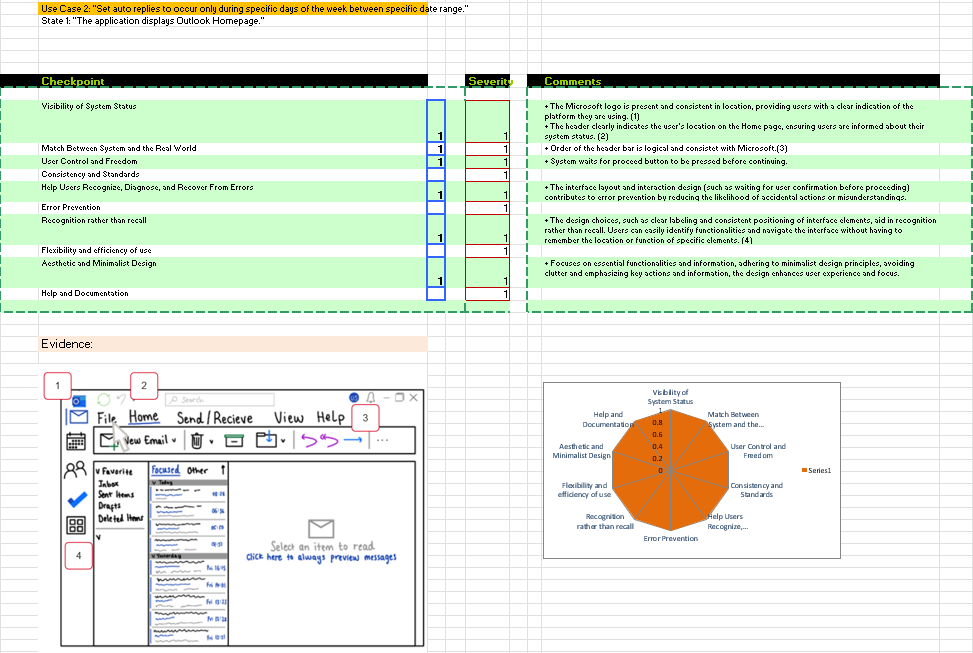Screen dimensions: 973x653
Task: Select the Inbox folder in wireframe
Action: coord(109,484)
